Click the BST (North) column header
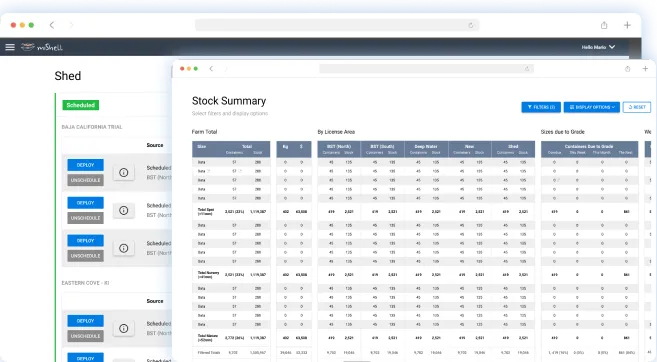This screenshot has width=657, height=362. (x=339, y=147)
